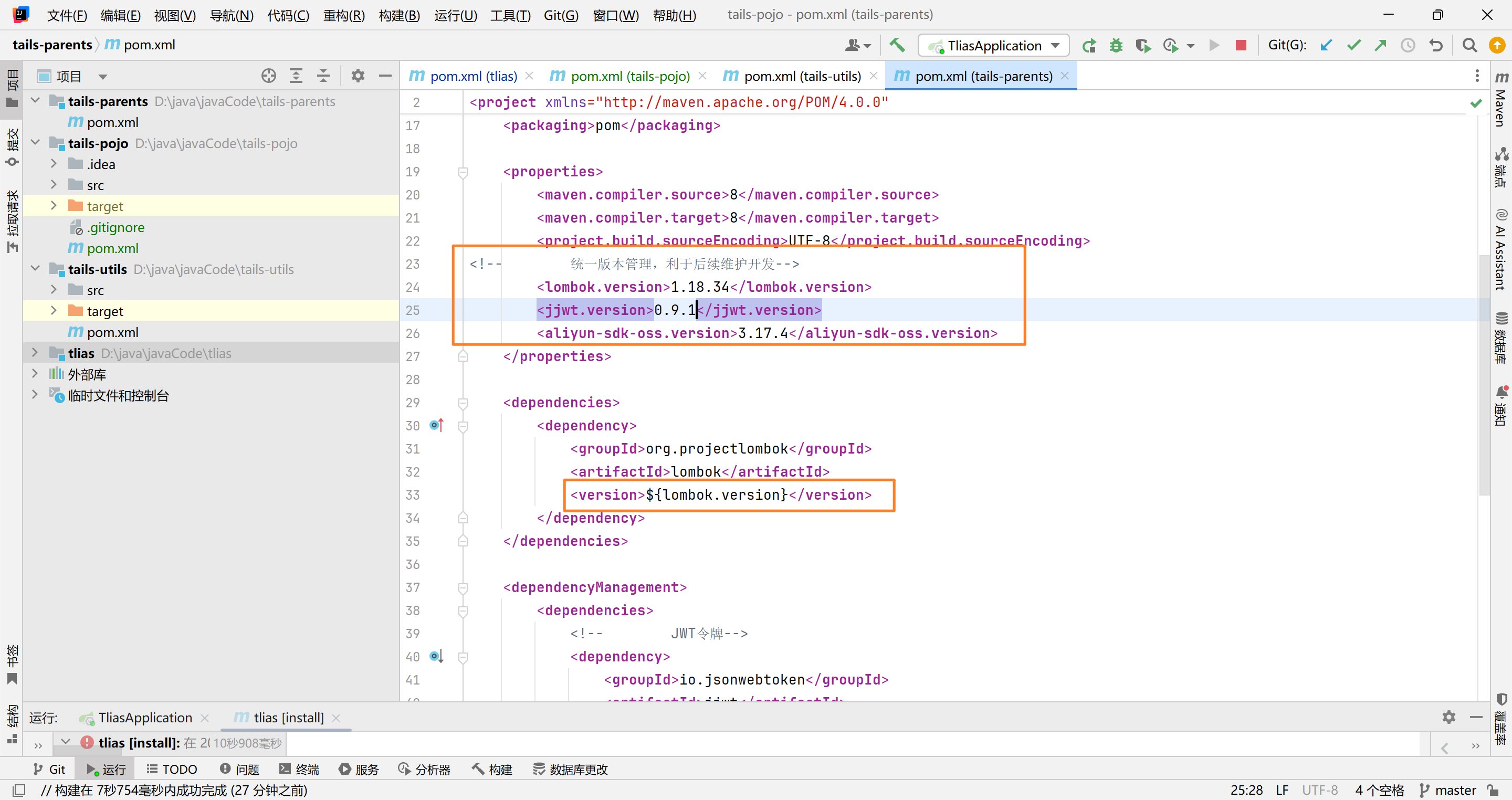This screenshot has height=800, width=1512.
Task: Click the Rollback undo arrow icon
Action: (x=1436, y=45)
